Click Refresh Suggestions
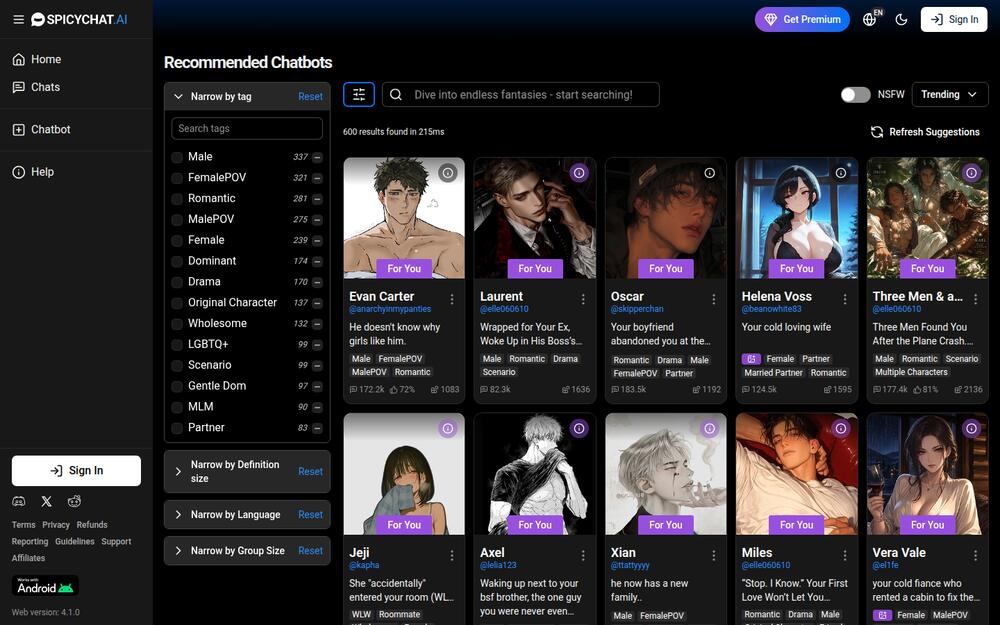Image resolution: width=1000 pixels, height=625 pixels. click(925, 132)
